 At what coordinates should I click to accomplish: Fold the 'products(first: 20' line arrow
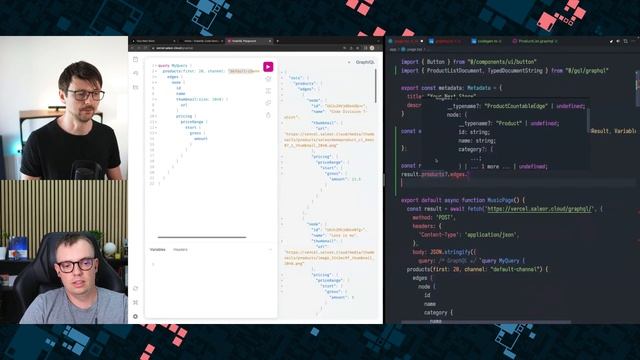coord(156,71)
